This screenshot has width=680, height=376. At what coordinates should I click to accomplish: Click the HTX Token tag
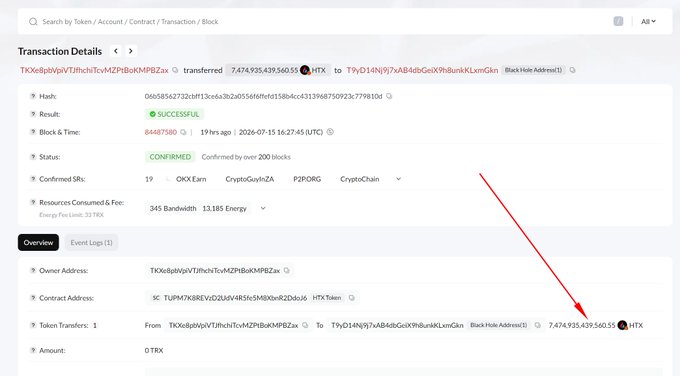(x=327, y=298)
